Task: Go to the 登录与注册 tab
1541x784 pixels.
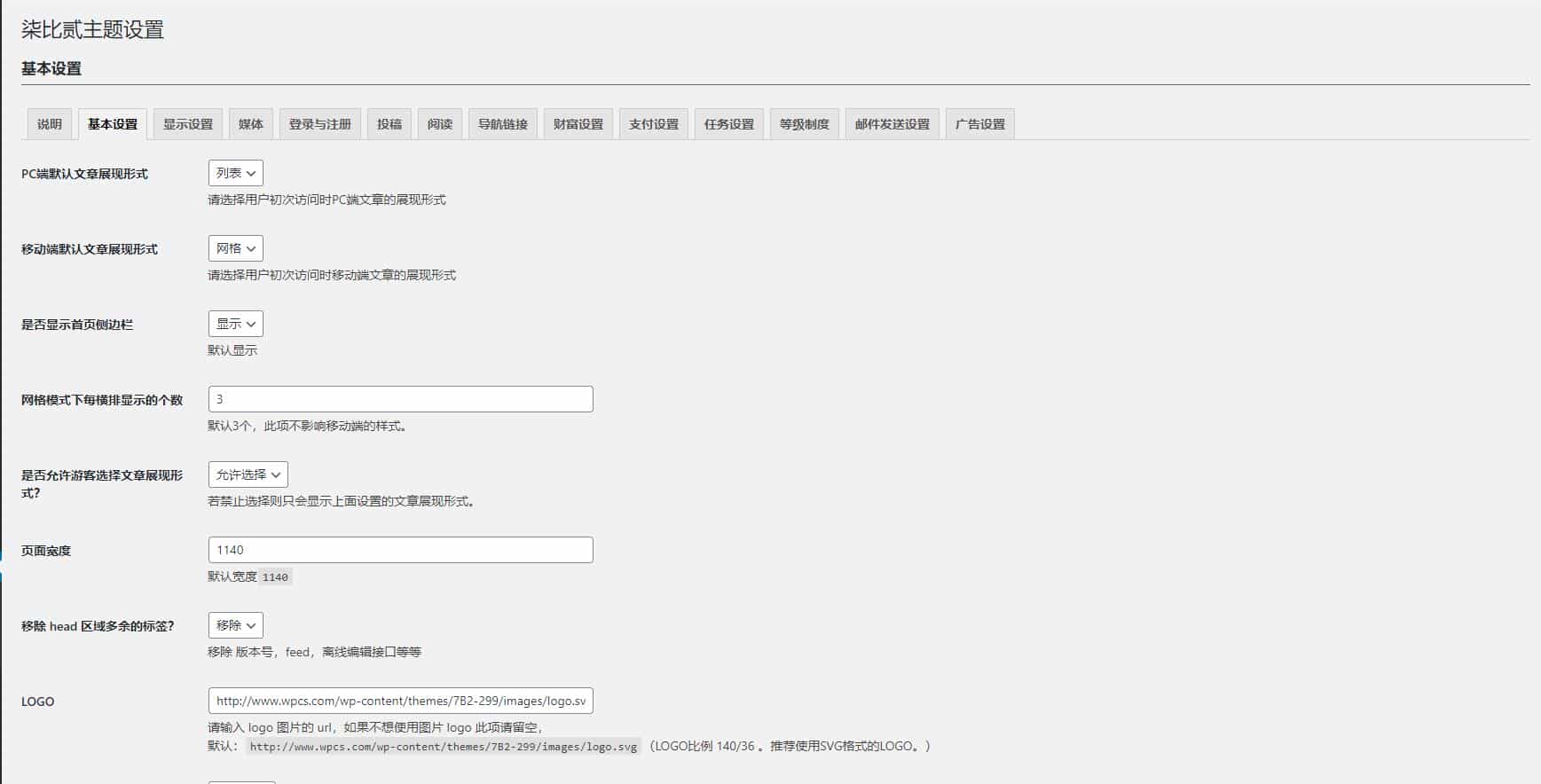Action: 320,124
